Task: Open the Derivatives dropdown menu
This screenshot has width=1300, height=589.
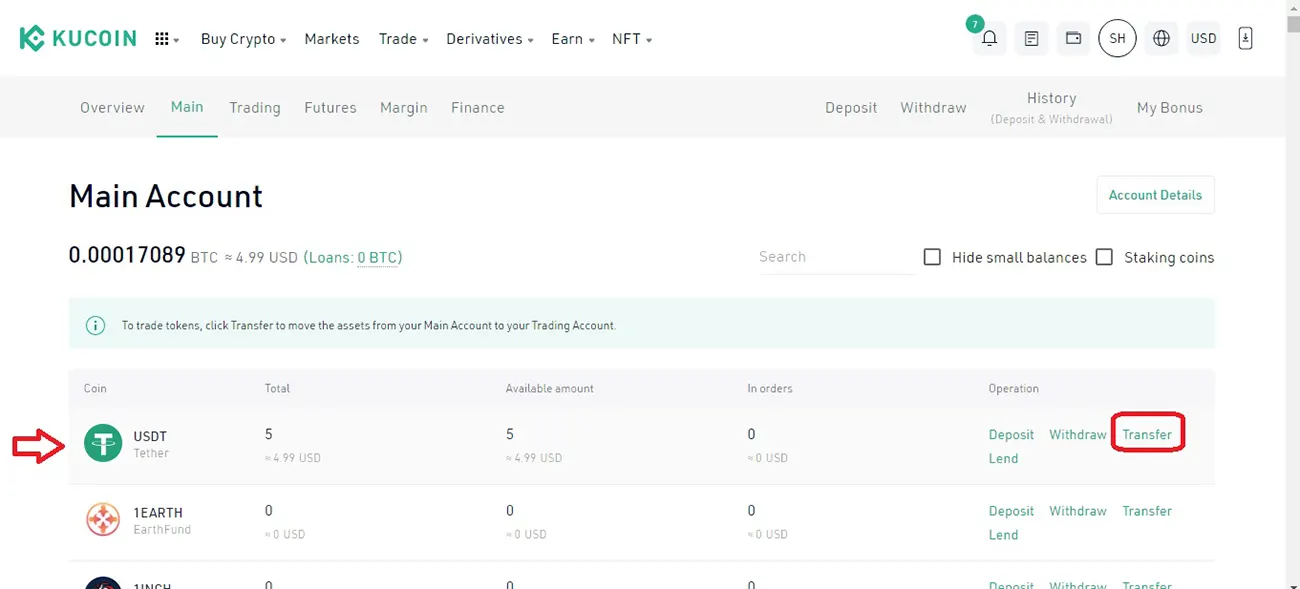Action: pos(484,38)
